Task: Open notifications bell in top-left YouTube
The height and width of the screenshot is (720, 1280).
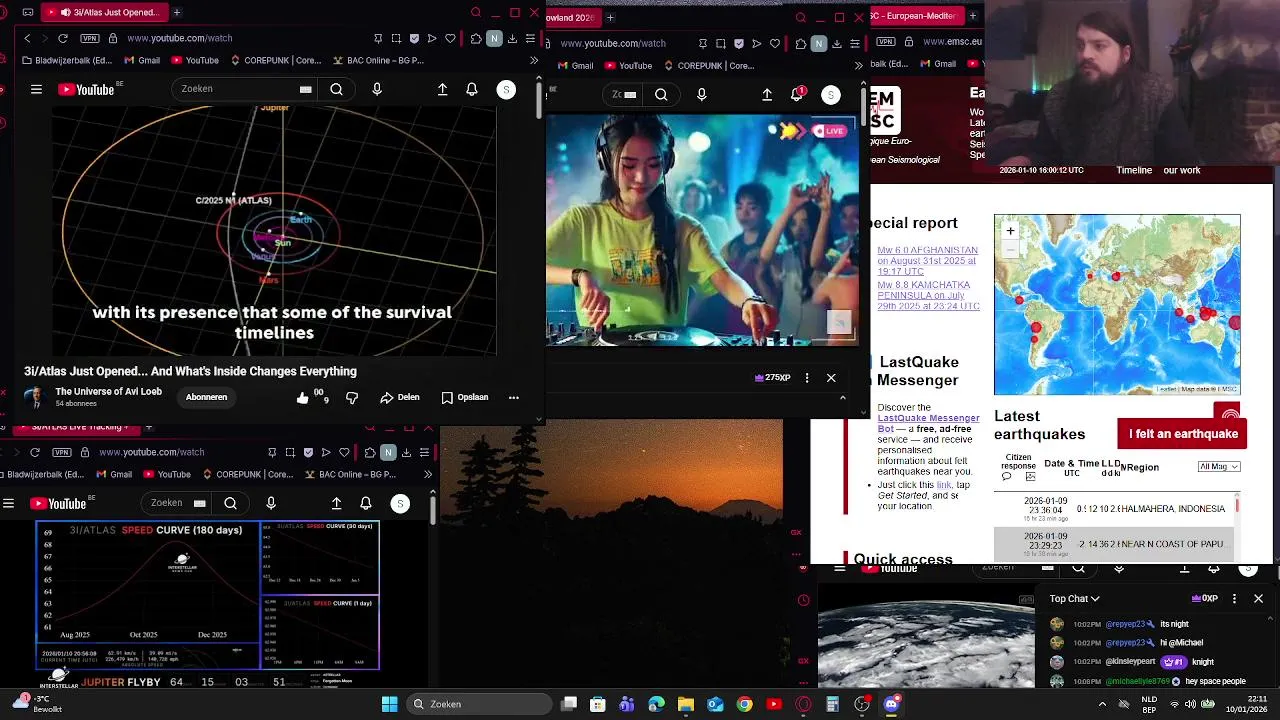Action: coord(472,89)
